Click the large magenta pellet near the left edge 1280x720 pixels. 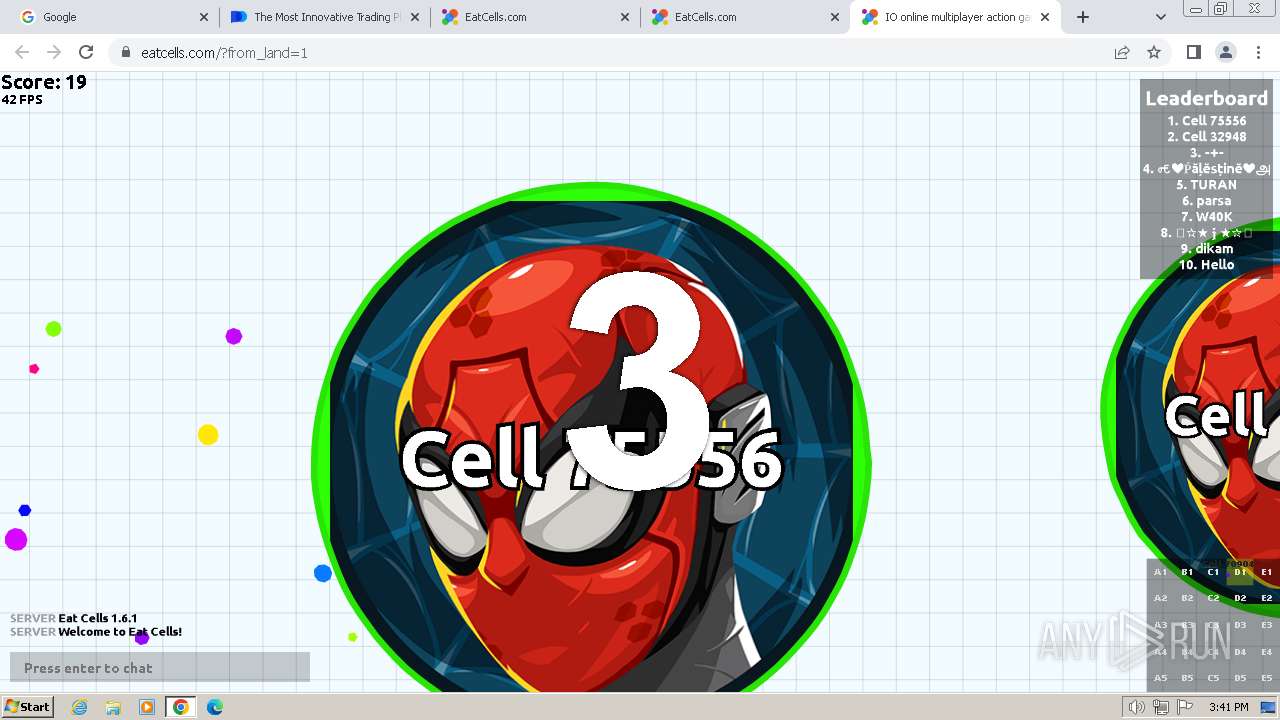(x=16, y=540)
